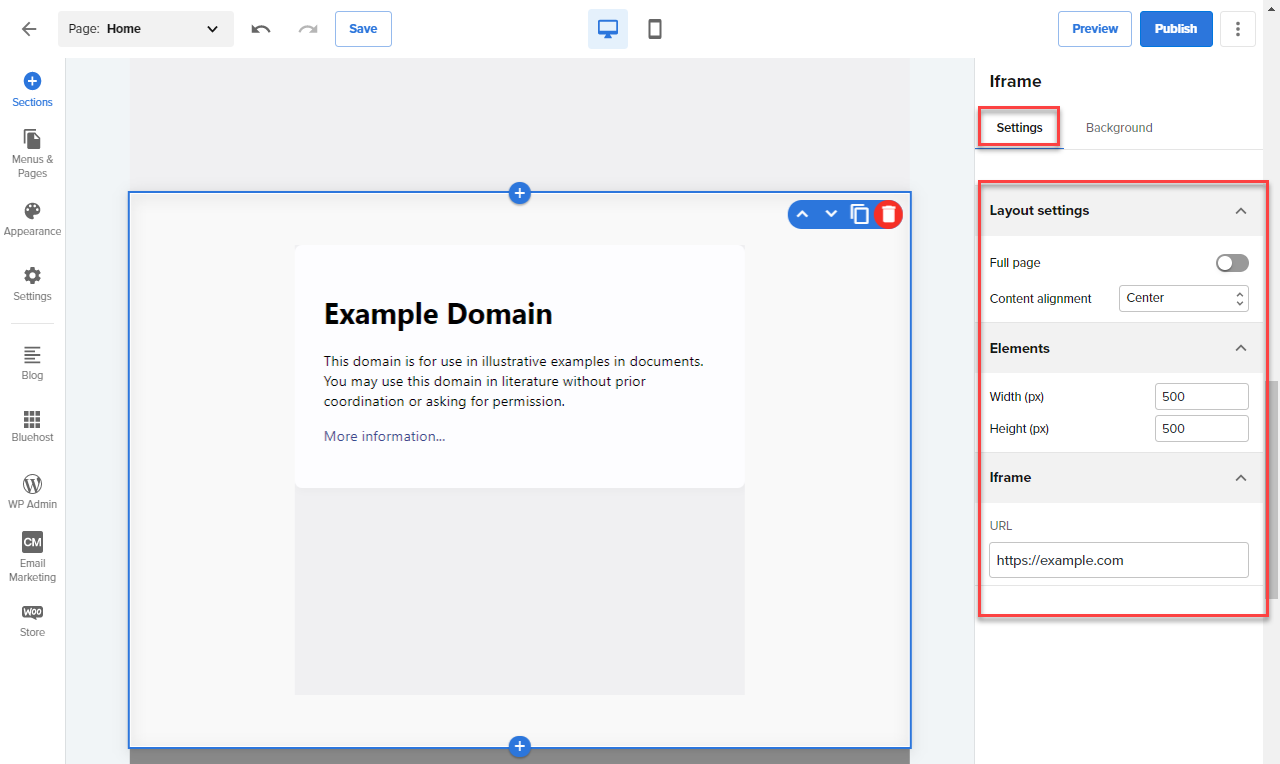
Task: Delete the iframe section
Action: click(x=889, y=214)
